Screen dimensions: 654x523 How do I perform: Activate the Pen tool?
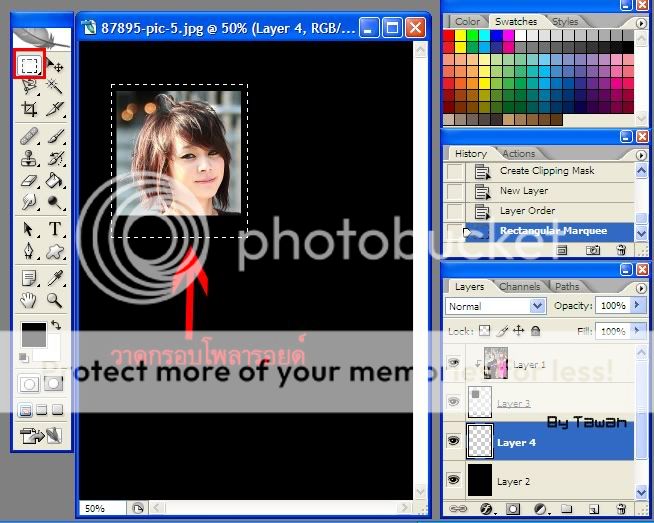pos(29,251)
